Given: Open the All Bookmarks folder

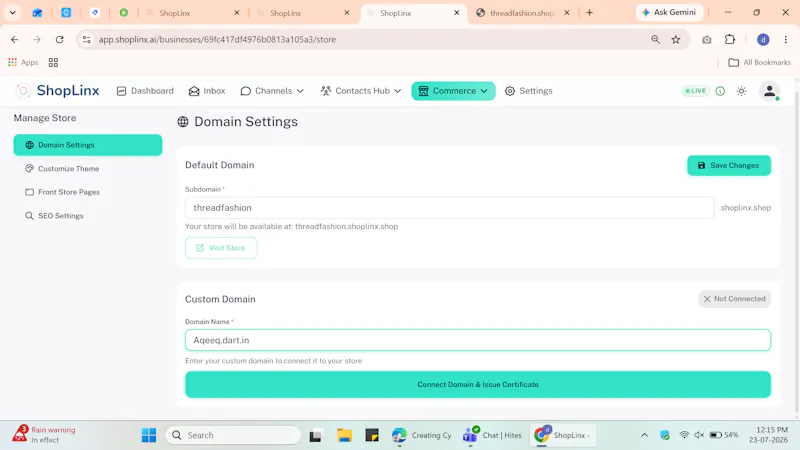Looking at the screenshot, I should pos(759,62).
